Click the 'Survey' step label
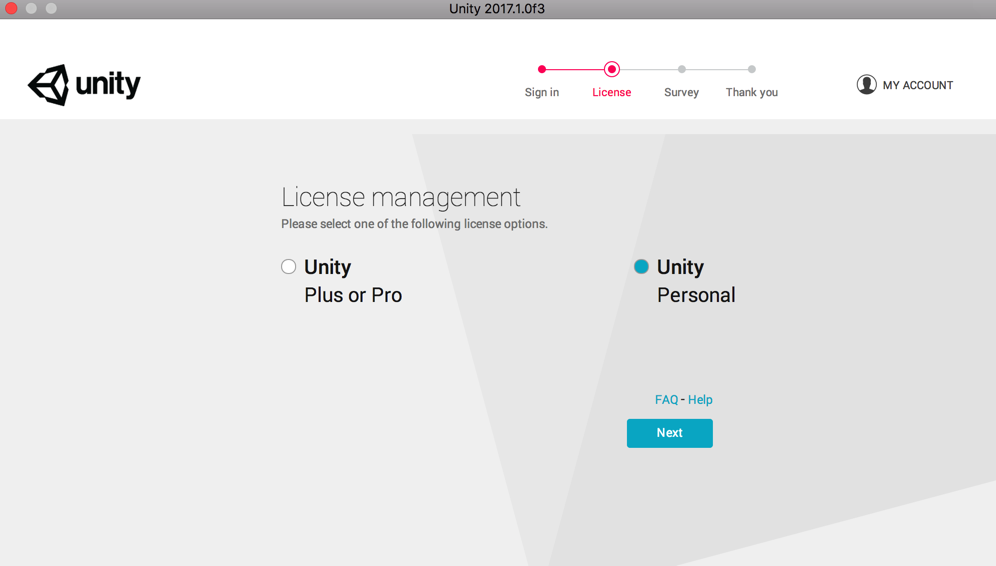 click(682, 92)
